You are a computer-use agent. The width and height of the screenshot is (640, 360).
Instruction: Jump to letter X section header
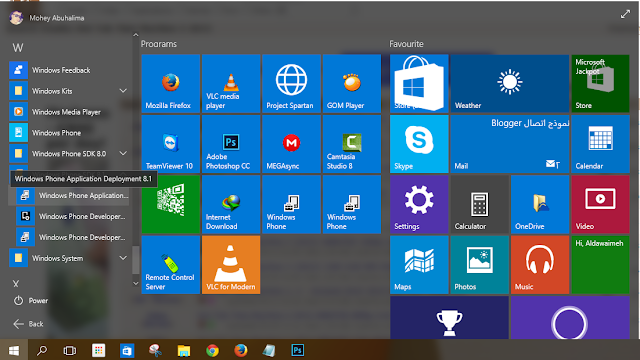click(x=16, y=284)
